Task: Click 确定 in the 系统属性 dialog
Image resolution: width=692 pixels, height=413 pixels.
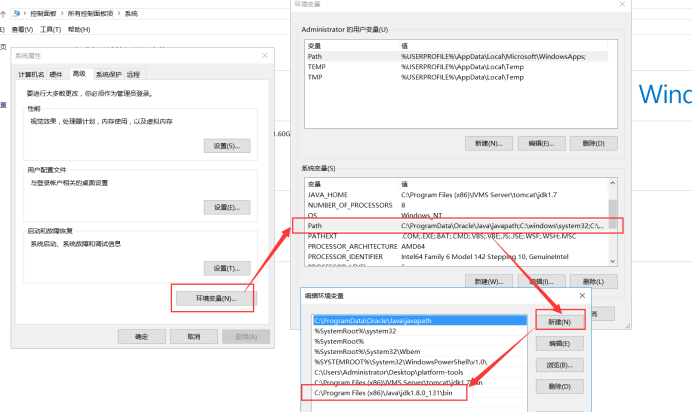Action: point(142,337)
